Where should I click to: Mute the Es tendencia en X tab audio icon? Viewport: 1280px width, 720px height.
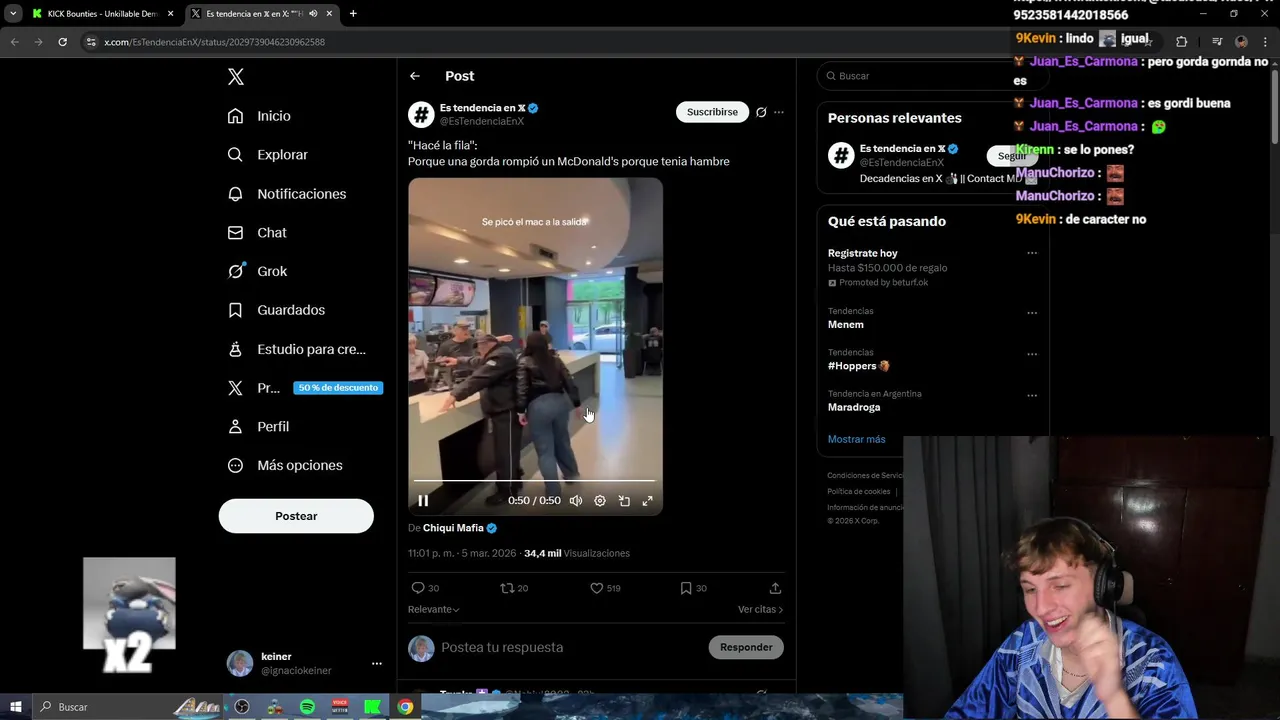(314, 14)
